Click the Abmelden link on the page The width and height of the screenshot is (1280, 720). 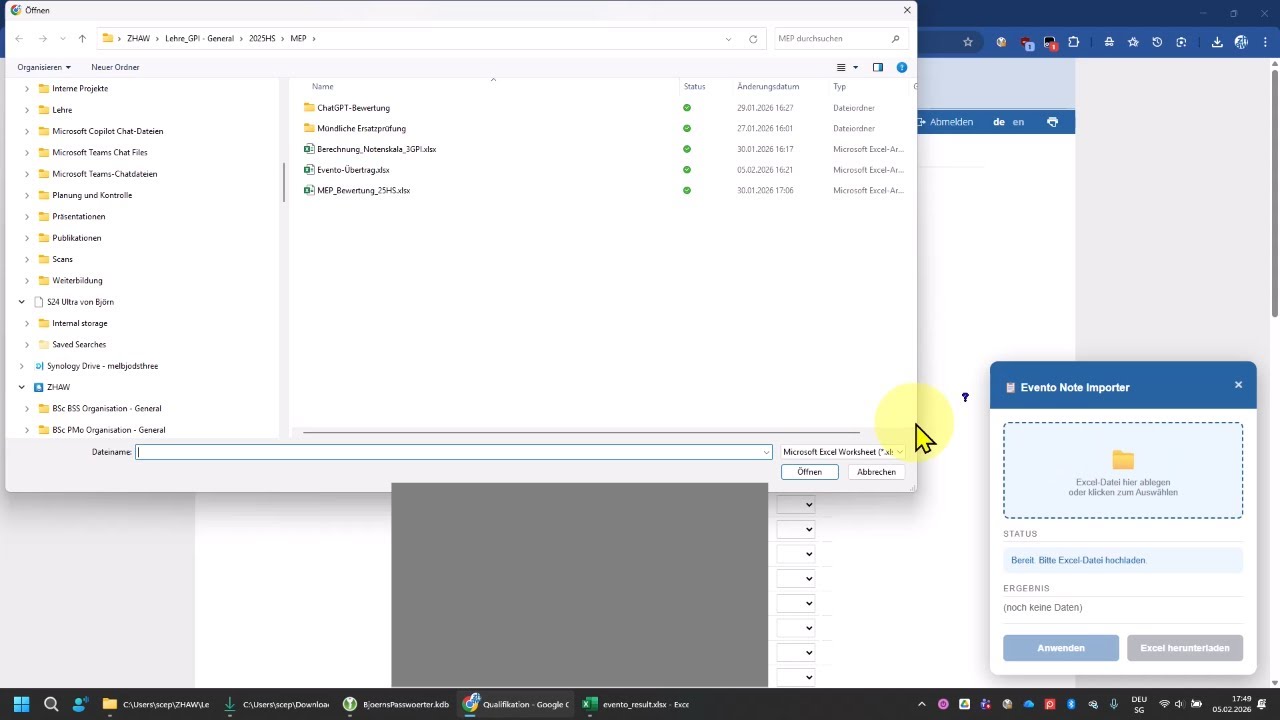(944, 122)
